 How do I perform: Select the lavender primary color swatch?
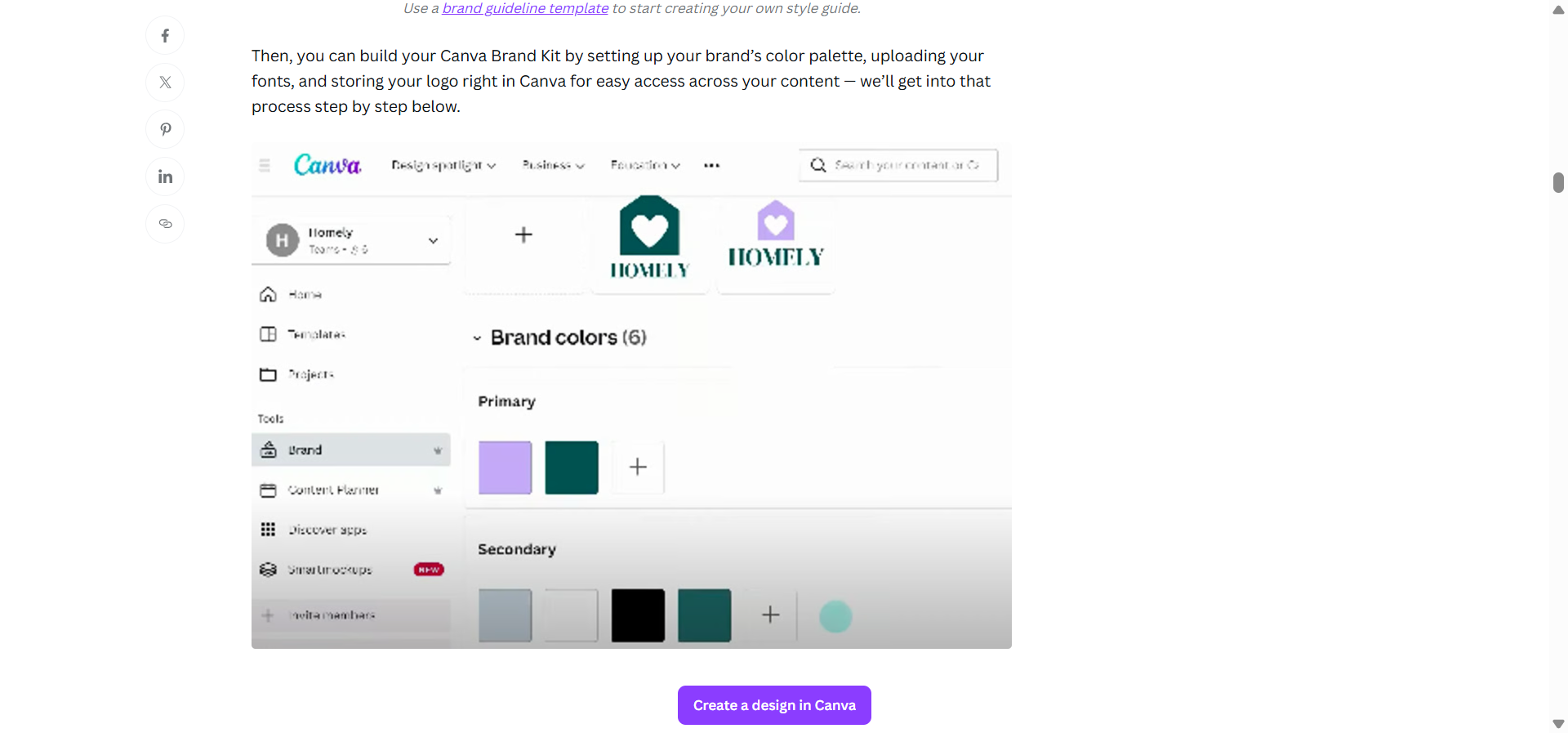coord(505,467)
